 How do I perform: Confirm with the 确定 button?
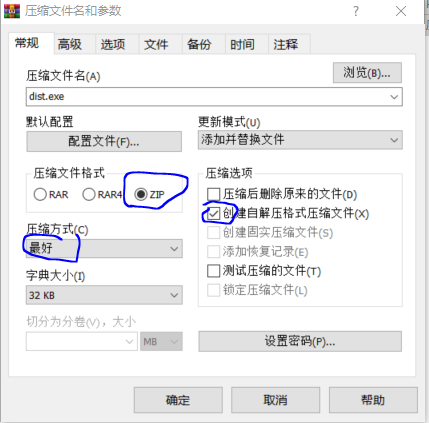178,400
